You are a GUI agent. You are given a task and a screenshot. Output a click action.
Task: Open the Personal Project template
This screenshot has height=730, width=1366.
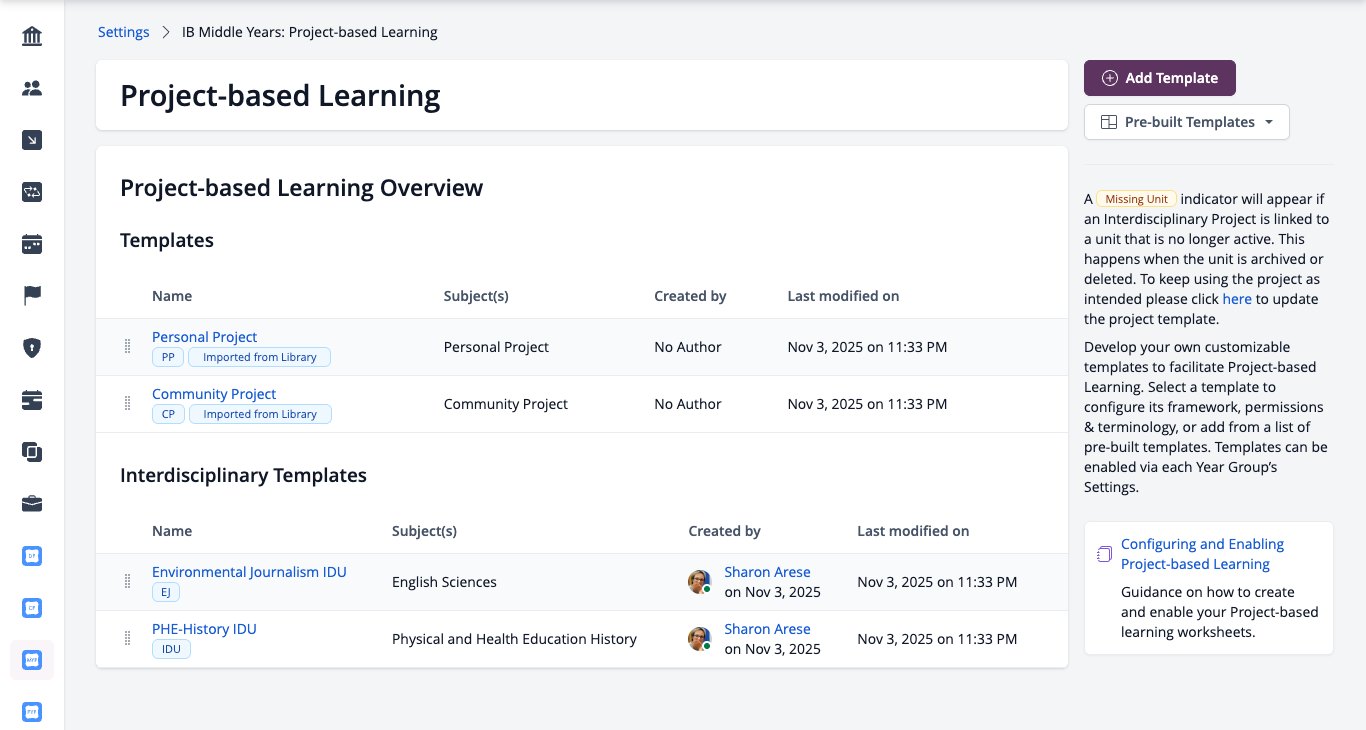(205, 337)
